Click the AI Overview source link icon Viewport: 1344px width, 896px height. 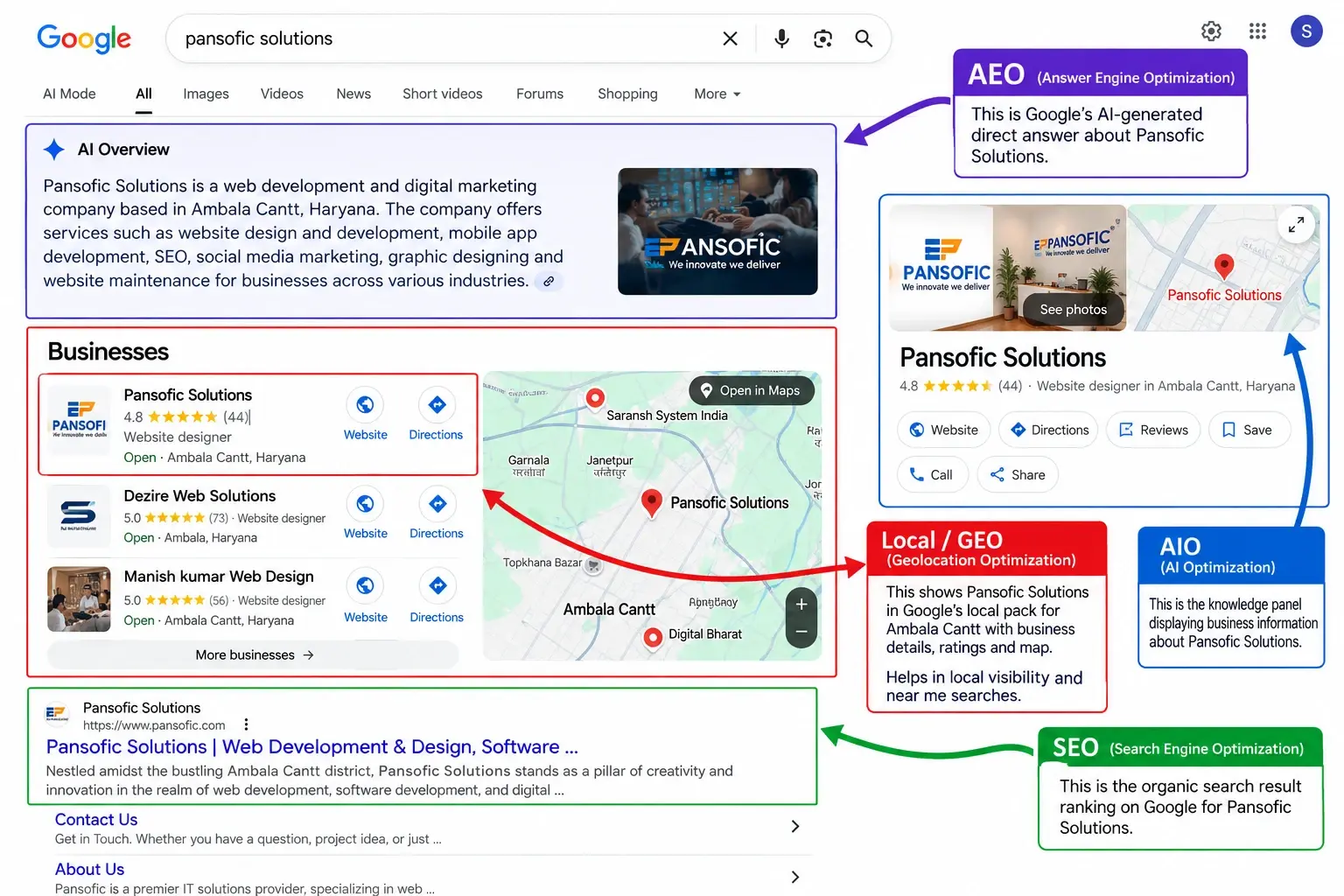pos(549,282)
